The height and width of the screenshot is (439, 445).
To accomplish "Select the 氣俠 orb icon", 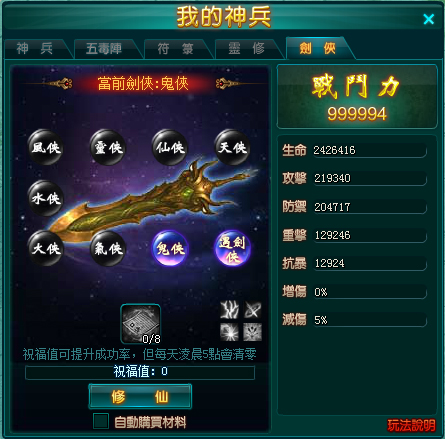I will (108, 248).
